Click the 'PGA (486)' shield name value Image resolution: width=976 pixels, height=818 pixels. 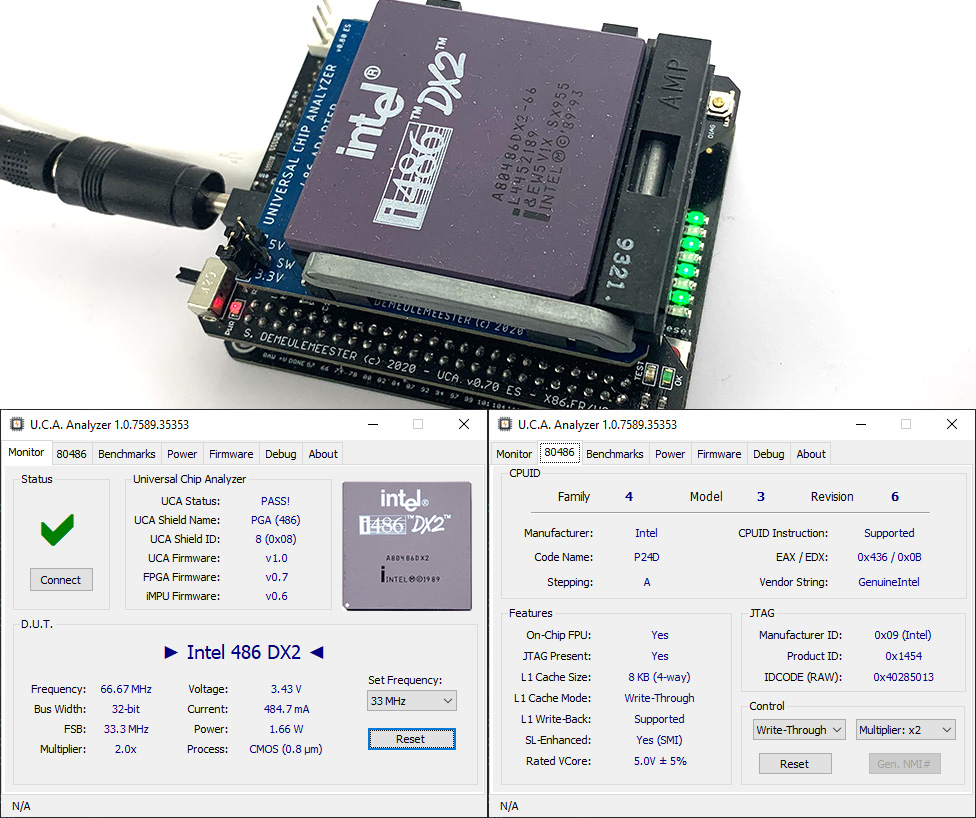click(x=276, y=520)
